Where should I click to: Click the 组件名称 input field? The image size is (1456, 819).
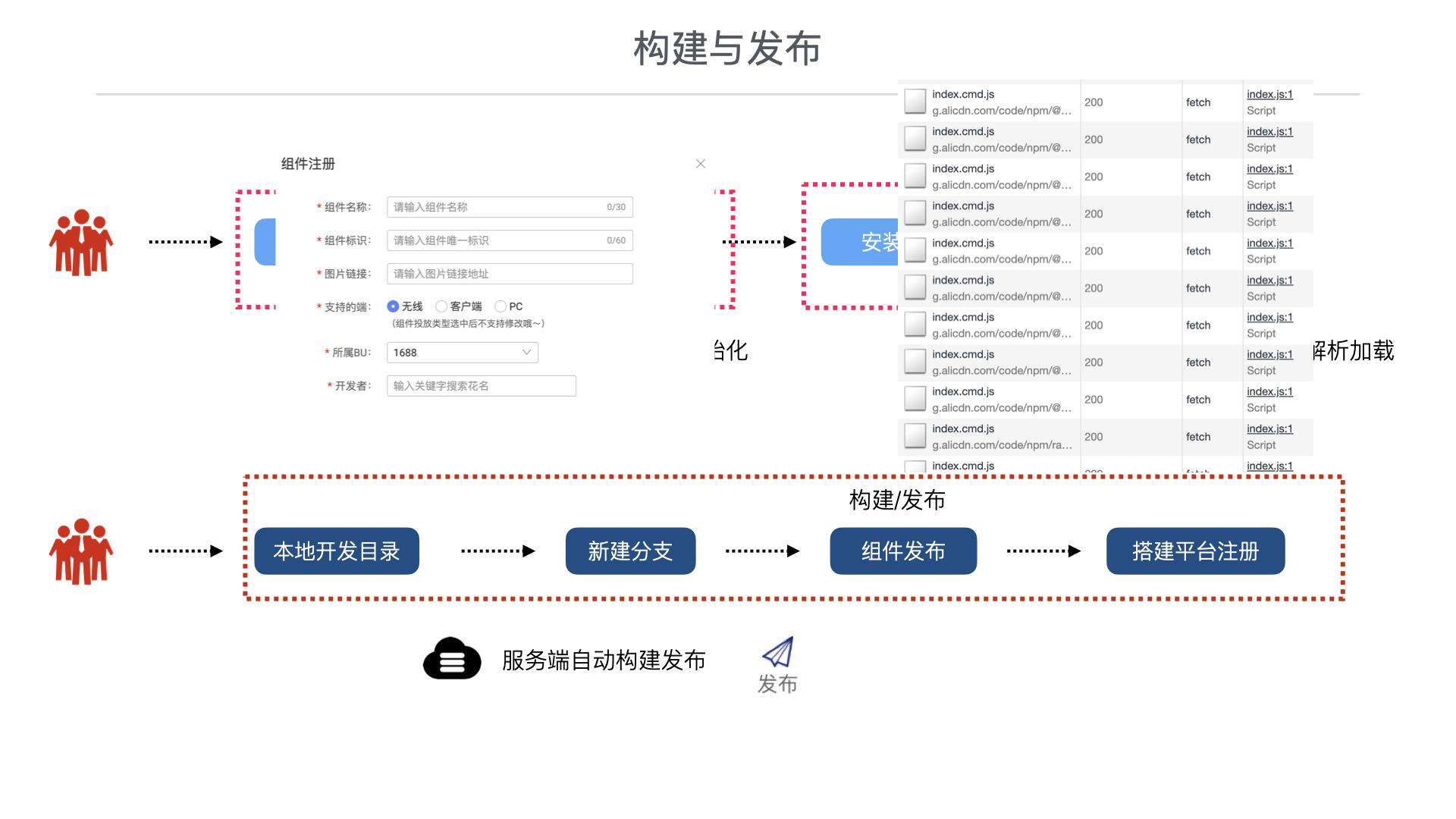click(x=510, y=207)
